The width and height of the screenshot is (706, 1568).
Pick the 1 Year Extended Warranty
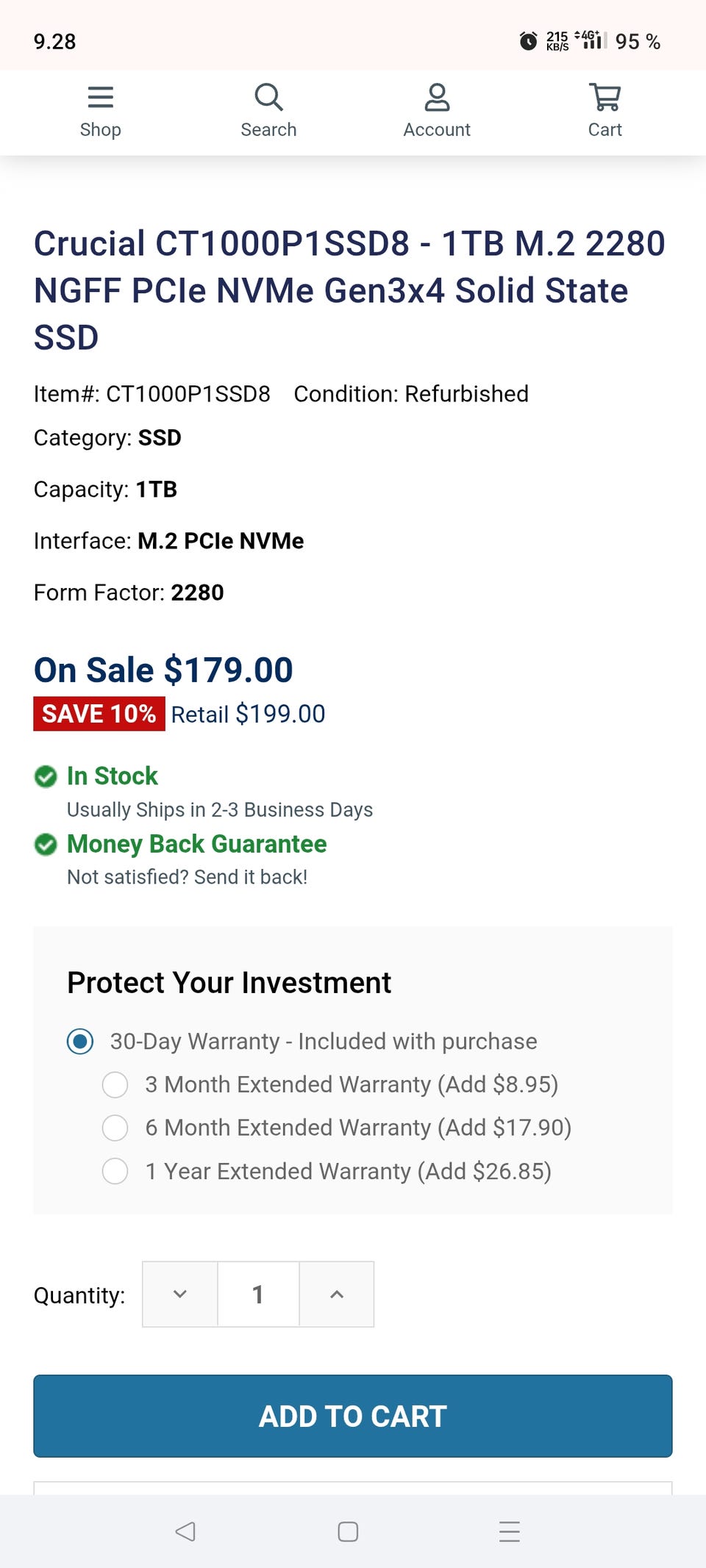(x=115, y=1171)
